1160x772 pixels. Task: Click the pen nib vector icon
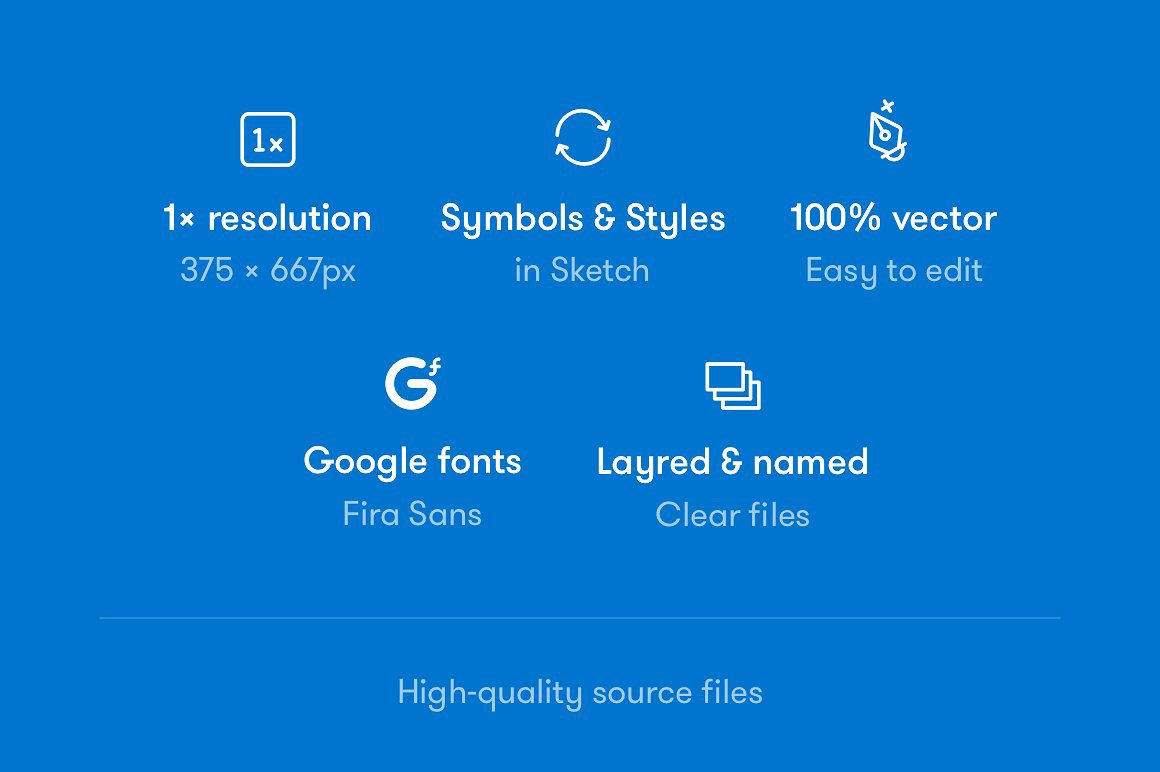[x=887, y=130]
